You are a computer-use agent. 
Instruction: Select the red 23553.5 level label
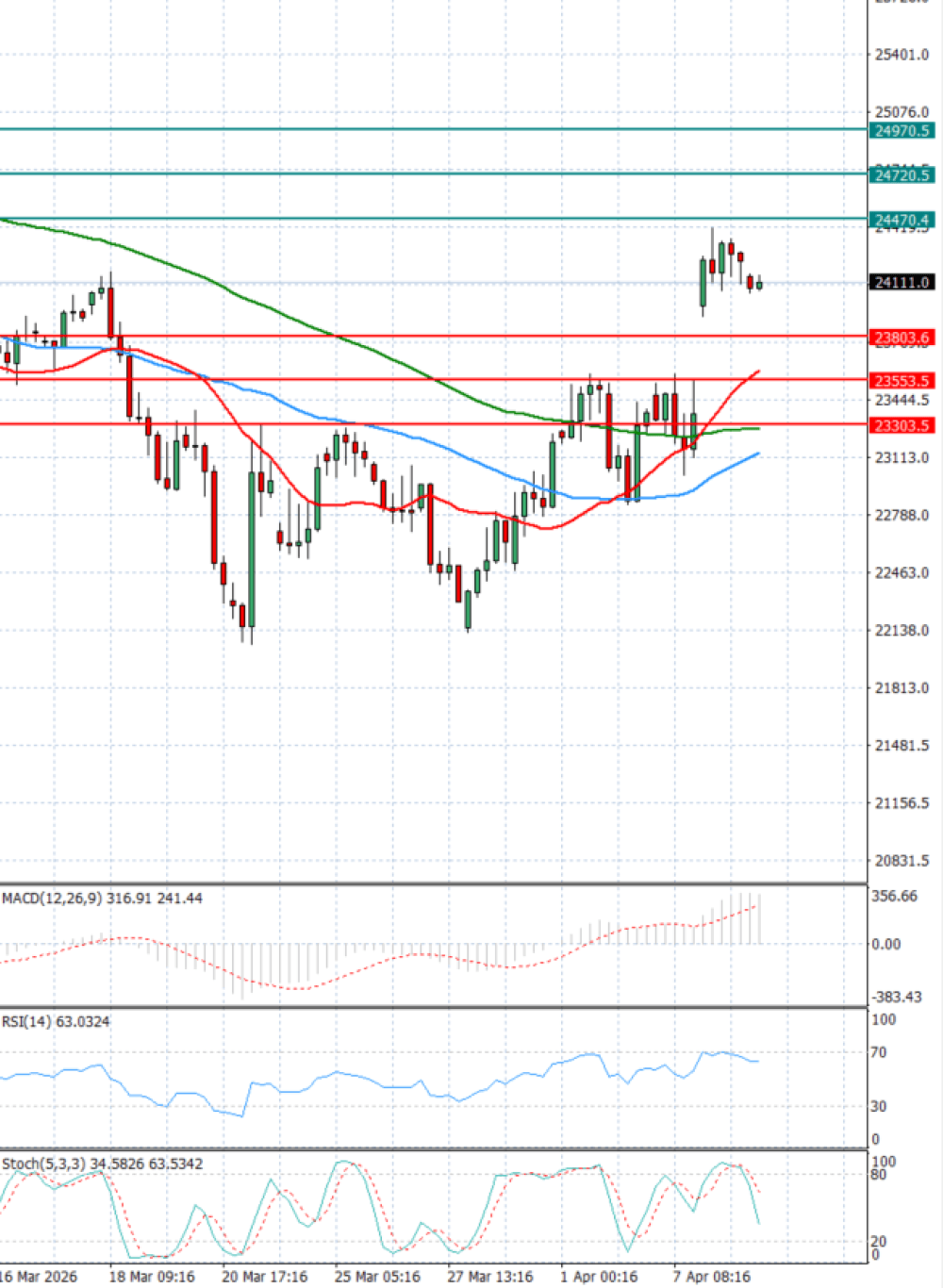click(x=902, y=381)
